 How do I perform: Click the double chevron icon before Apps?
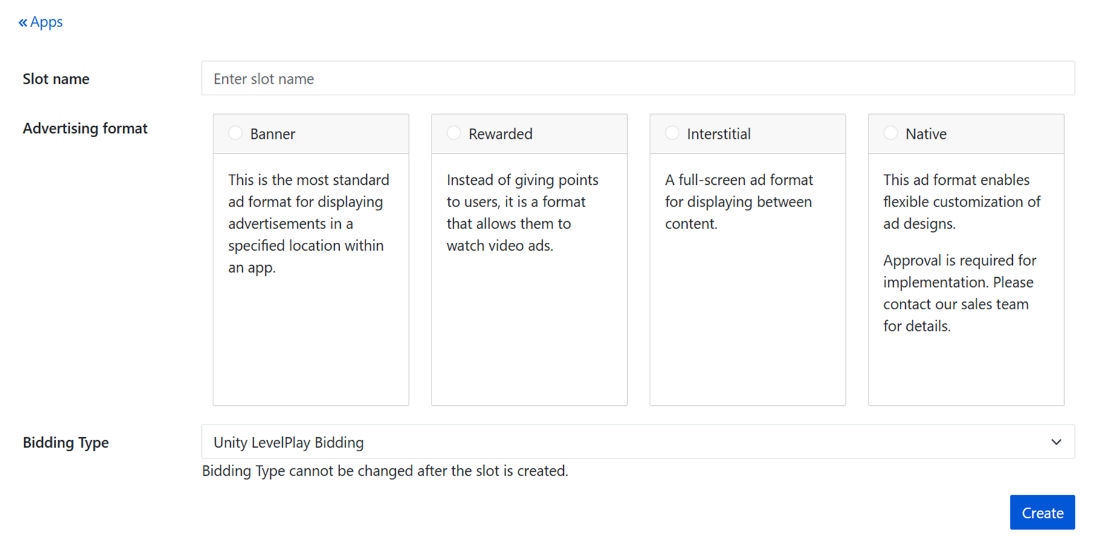23,22
